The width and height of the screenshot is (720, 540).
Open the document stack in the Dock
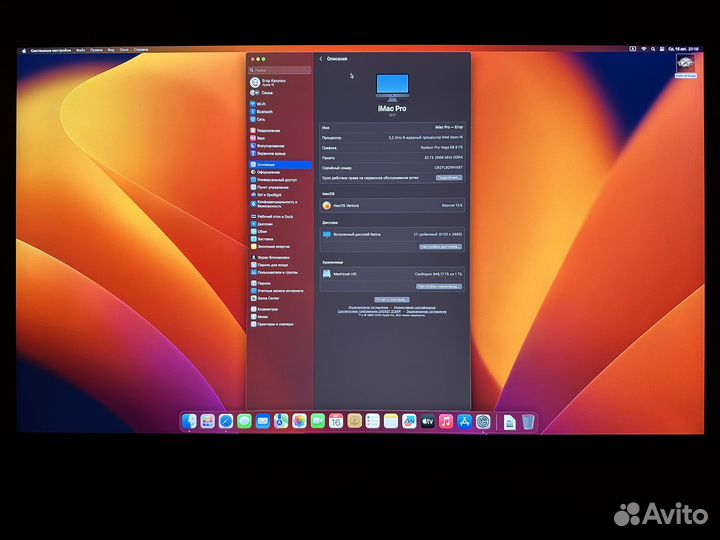click(509, 422)
